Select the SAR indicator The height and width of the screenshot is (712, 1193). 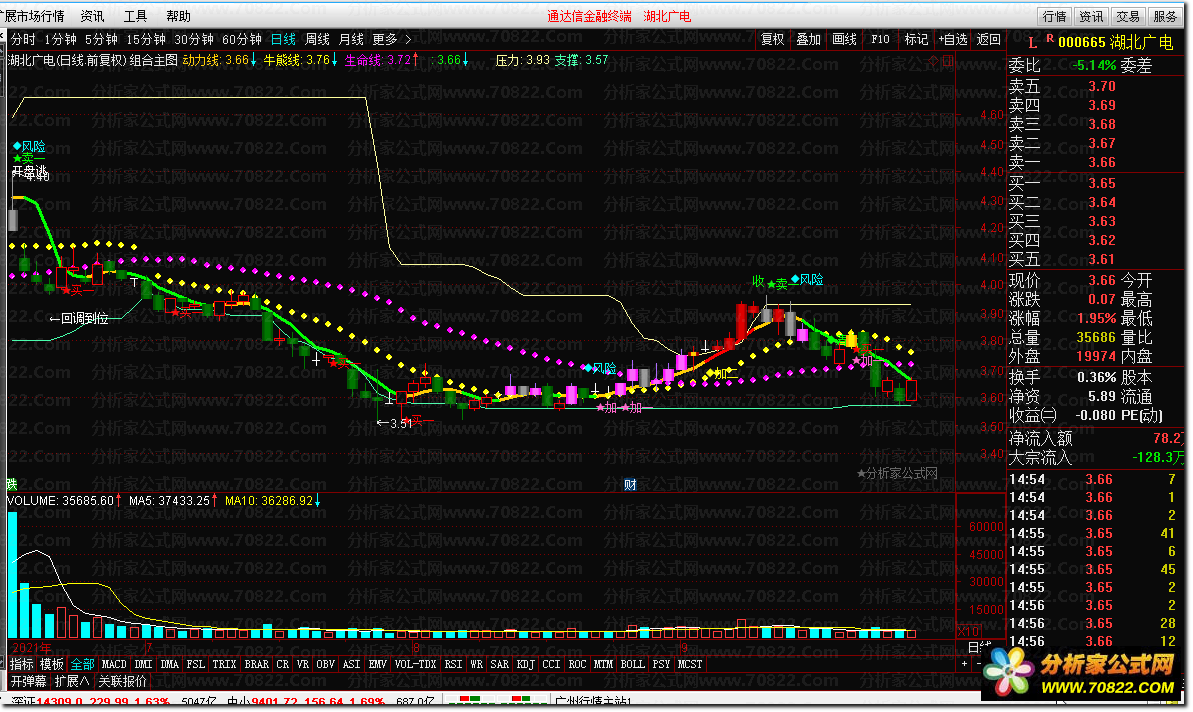pyautogui.click(x=500, y=664)
